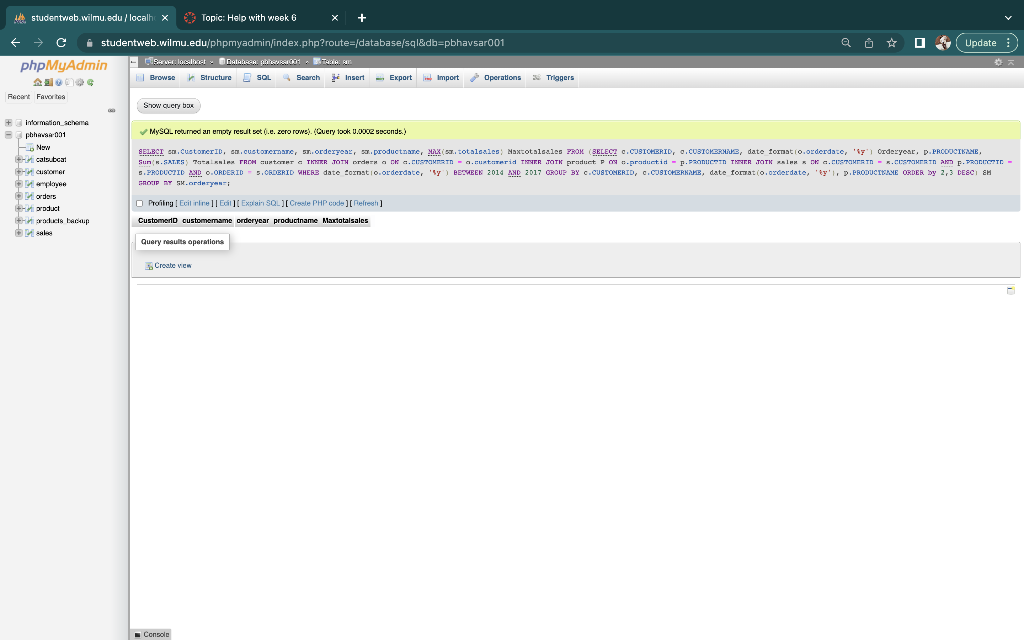The image size is (1024, 640).
Task: Click Chrome zoom magnifier icon
Action: click(846, 43)
